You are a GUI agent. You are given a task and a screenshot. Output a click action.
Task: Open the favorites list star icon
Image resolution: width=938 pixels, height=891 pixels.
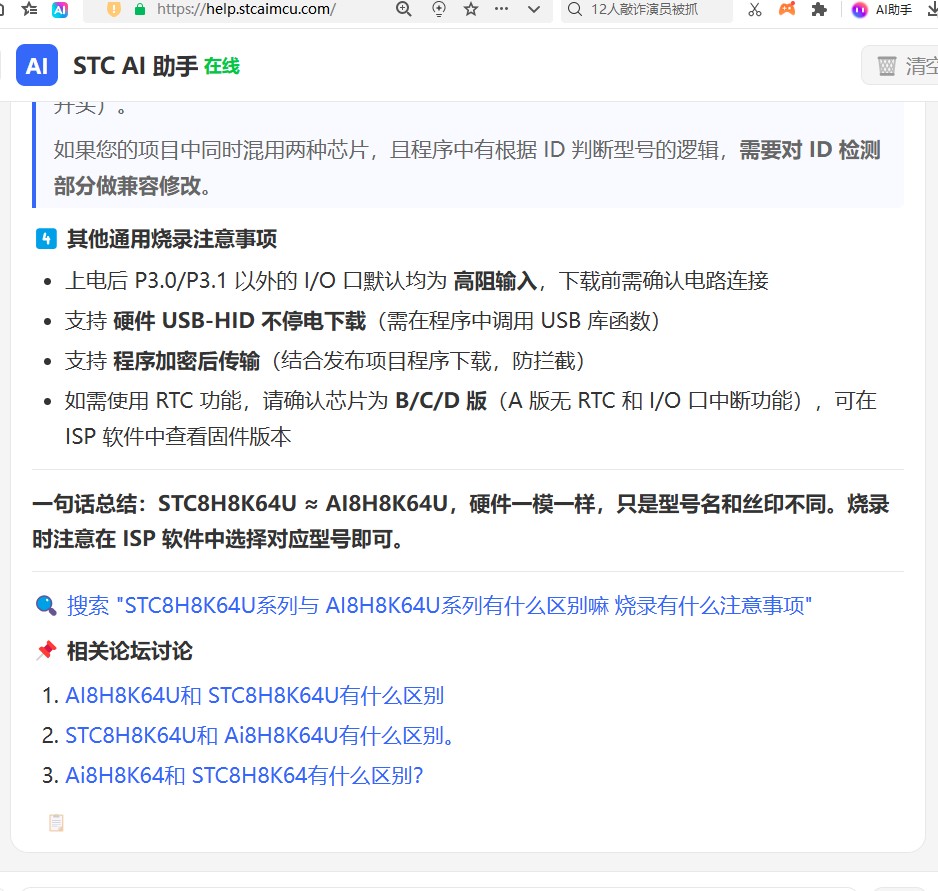tap(29, 9)
